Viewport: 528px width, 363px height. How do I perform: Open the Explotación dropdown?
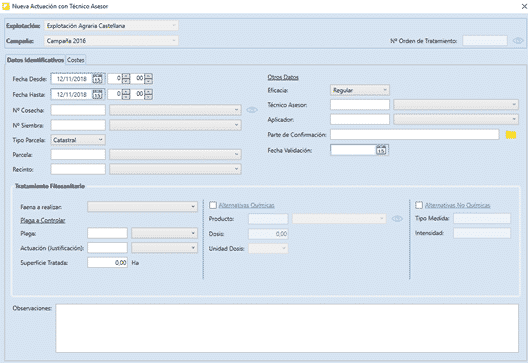pos(111,26)
